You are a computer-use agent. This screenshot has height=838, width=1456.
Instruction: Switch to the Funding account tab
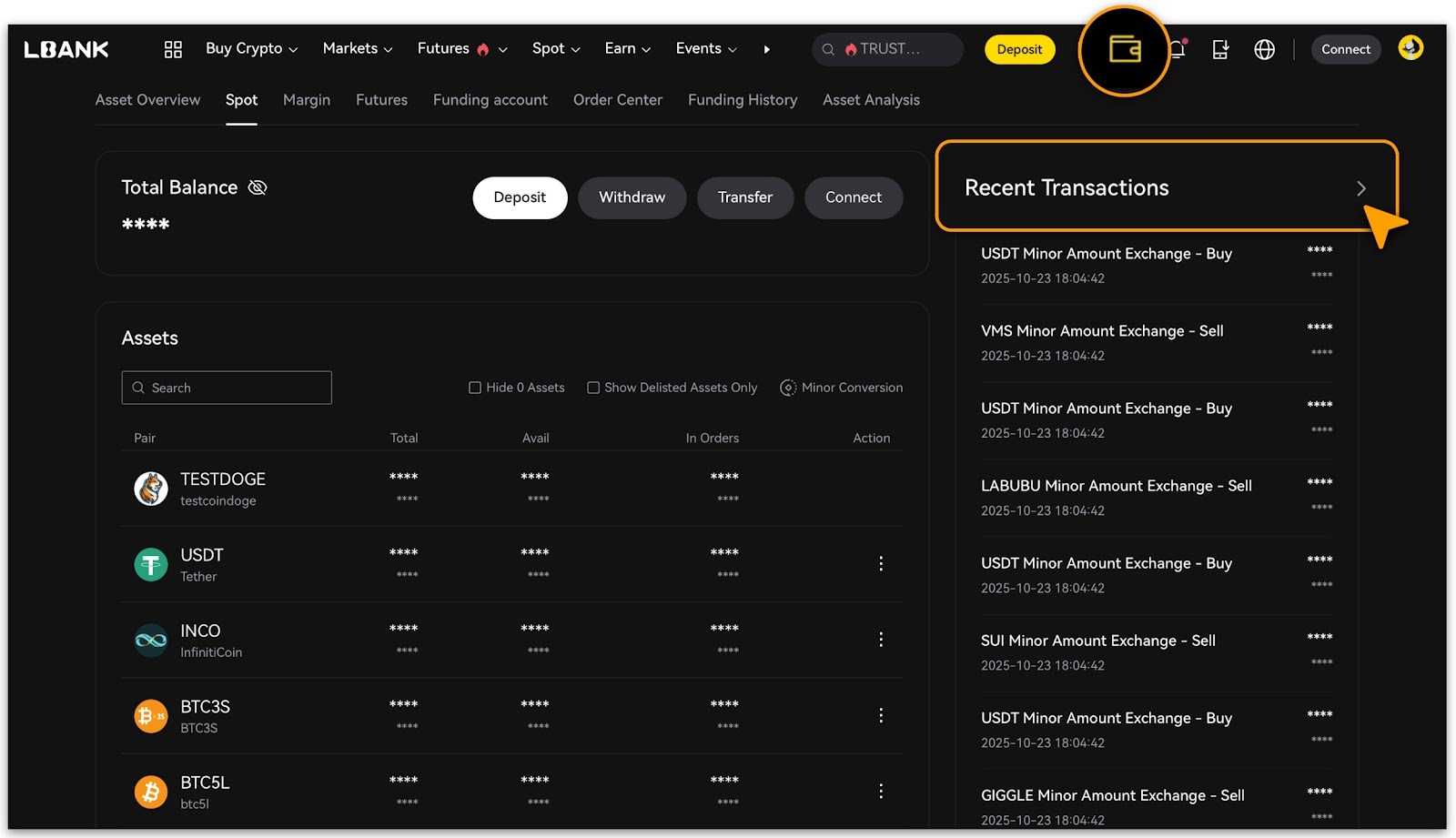[490, 100]
